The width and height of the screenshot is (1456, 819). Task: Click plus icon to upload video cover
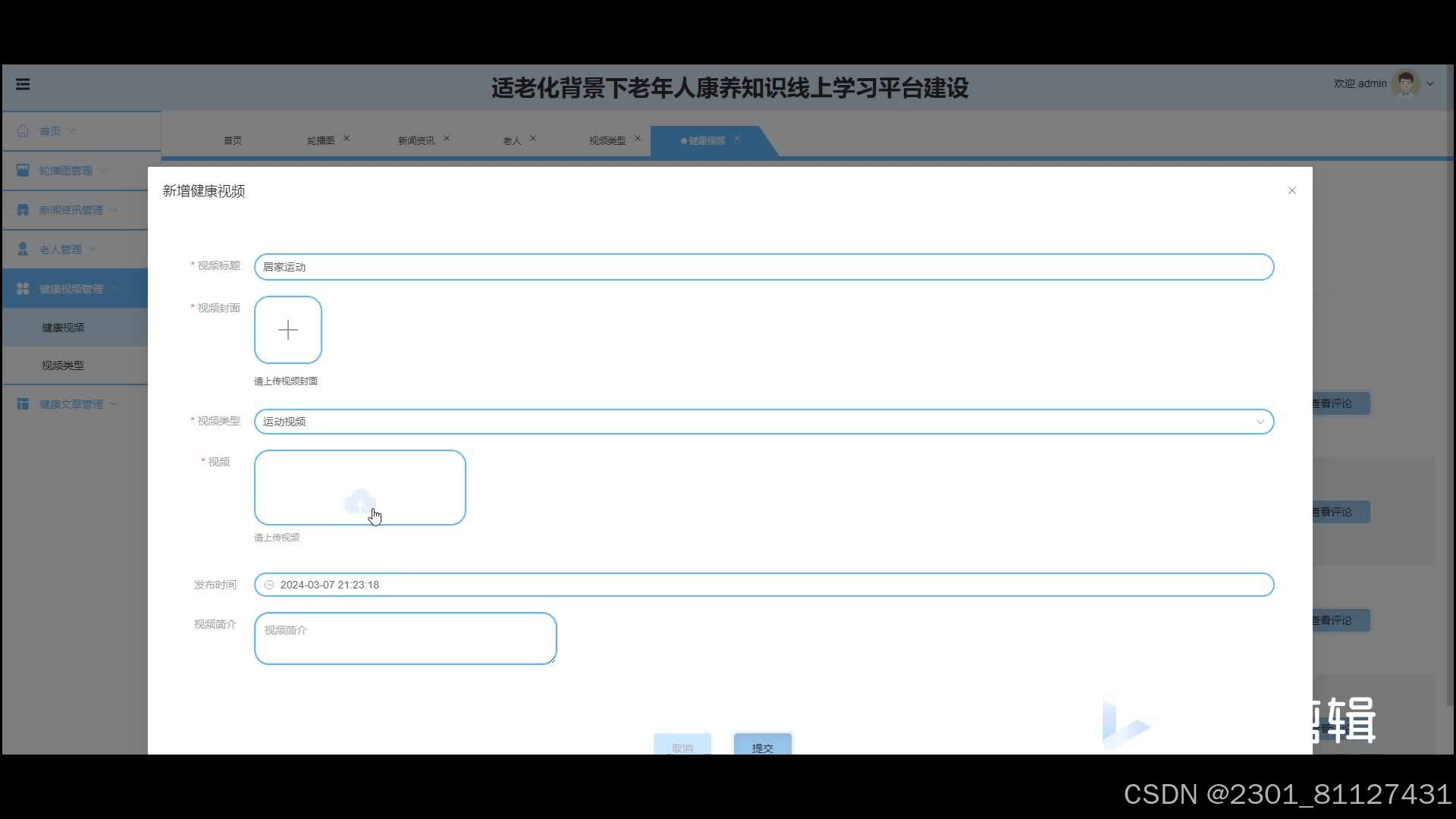pyautogui.click(x=288, y=330)
